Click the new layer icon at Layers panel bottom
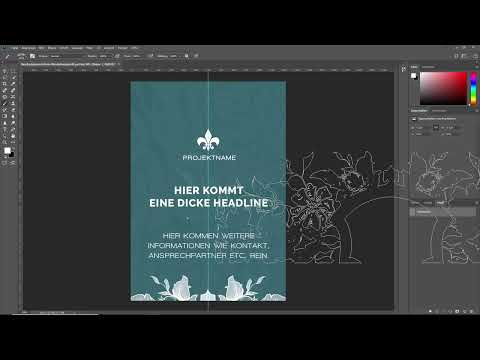The height and width of the screenshot is (360, 480). coord(464,311)
